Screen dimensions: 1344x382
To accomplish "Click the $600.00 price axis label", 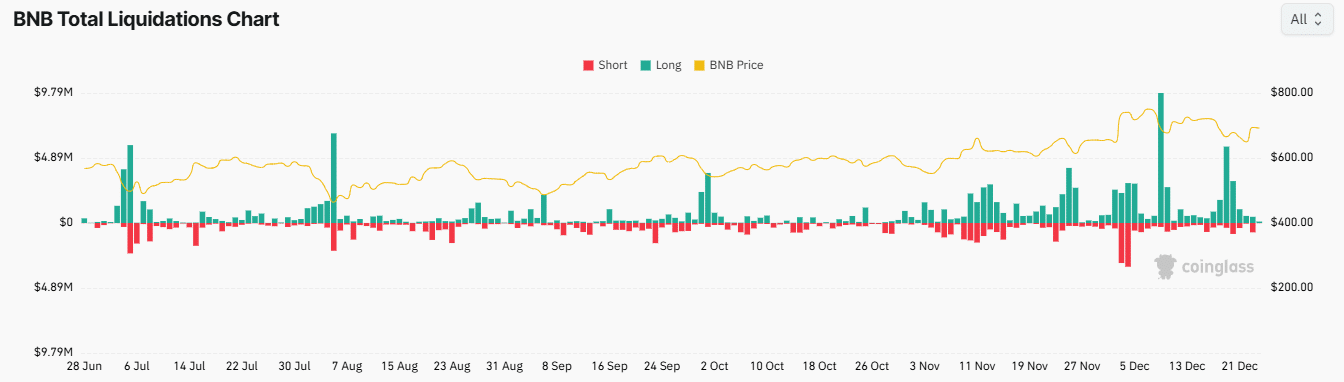I will coord(1291,158).
